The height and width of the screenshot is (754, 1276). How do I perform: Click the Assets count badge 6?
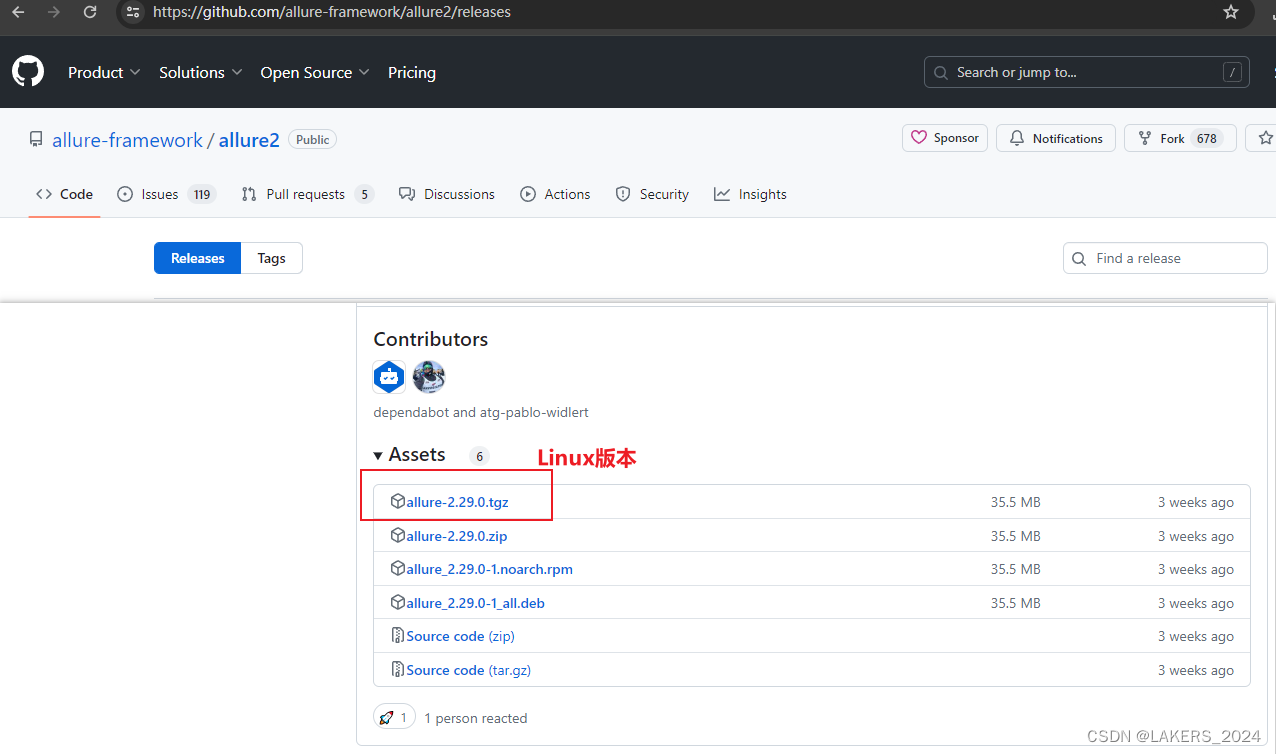[x=479, y=456]
